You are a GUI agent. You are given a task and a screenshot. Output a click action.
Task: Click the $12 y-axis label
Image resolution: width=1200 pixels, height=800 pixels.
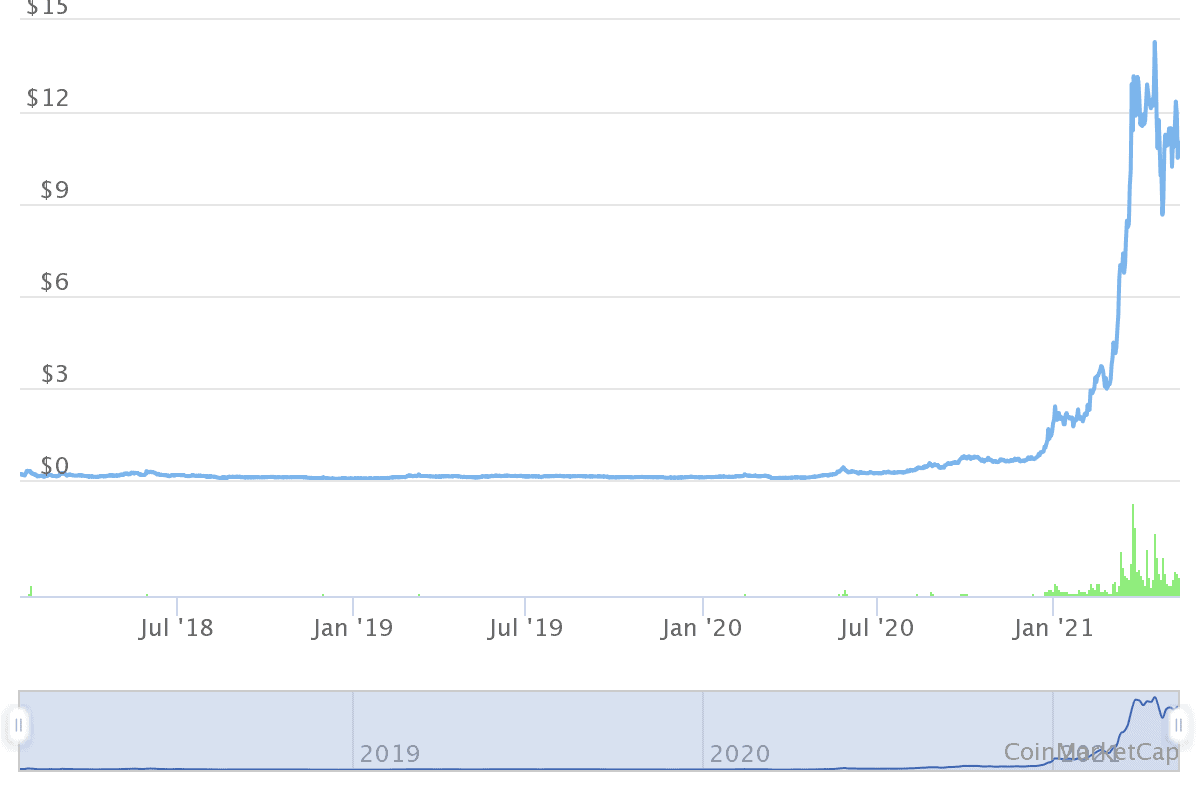point(47,99)
